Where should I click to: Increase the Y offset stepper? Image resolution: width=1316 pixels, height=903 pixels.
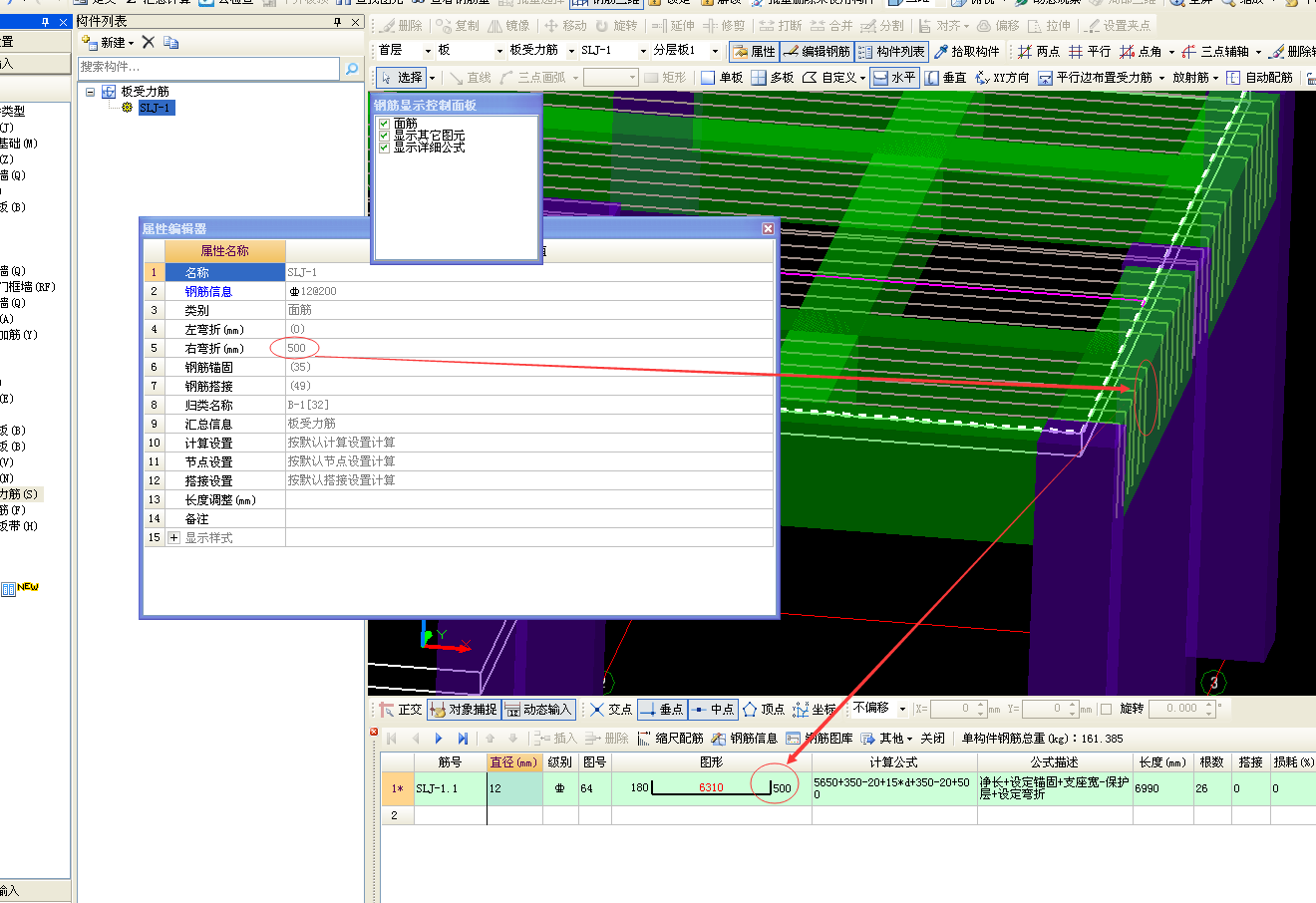pyautogui.click(x=1073, y=704)
